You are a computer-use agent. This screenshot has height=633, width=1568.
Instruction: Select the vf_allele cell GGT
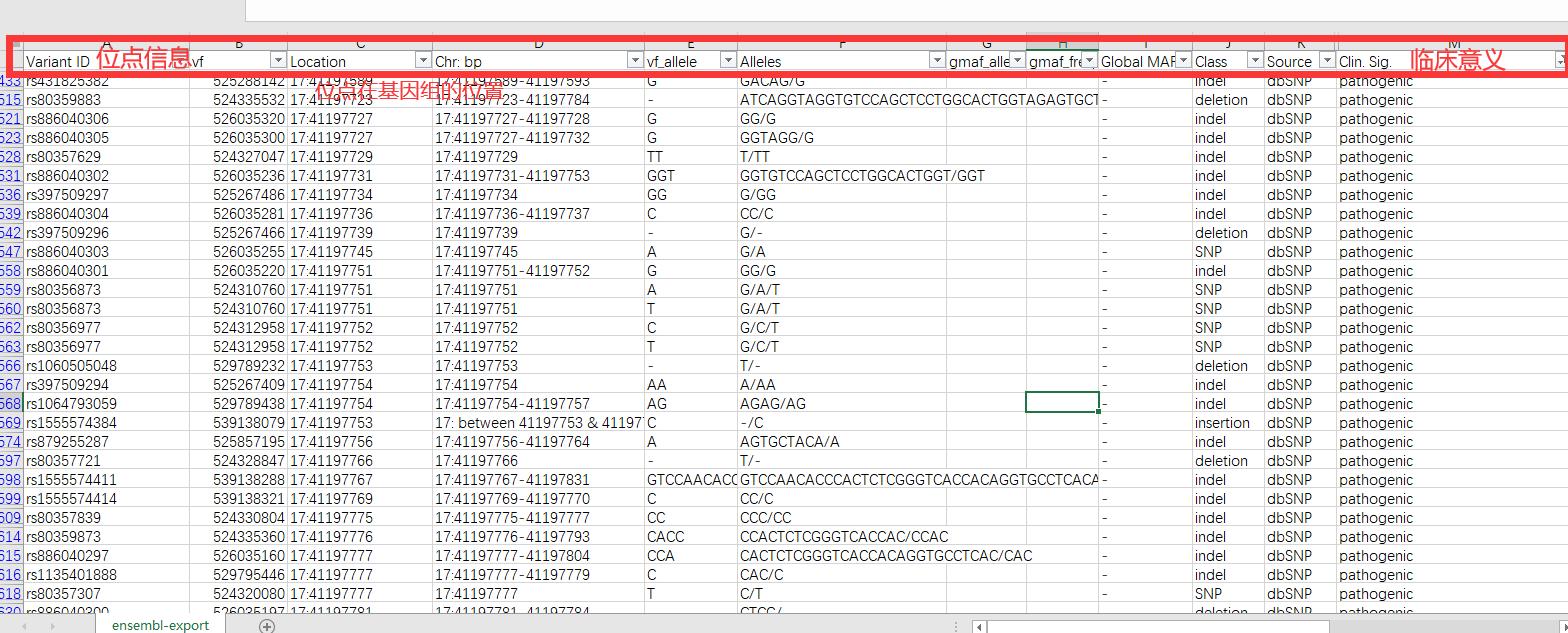click(x=691, y=176)
